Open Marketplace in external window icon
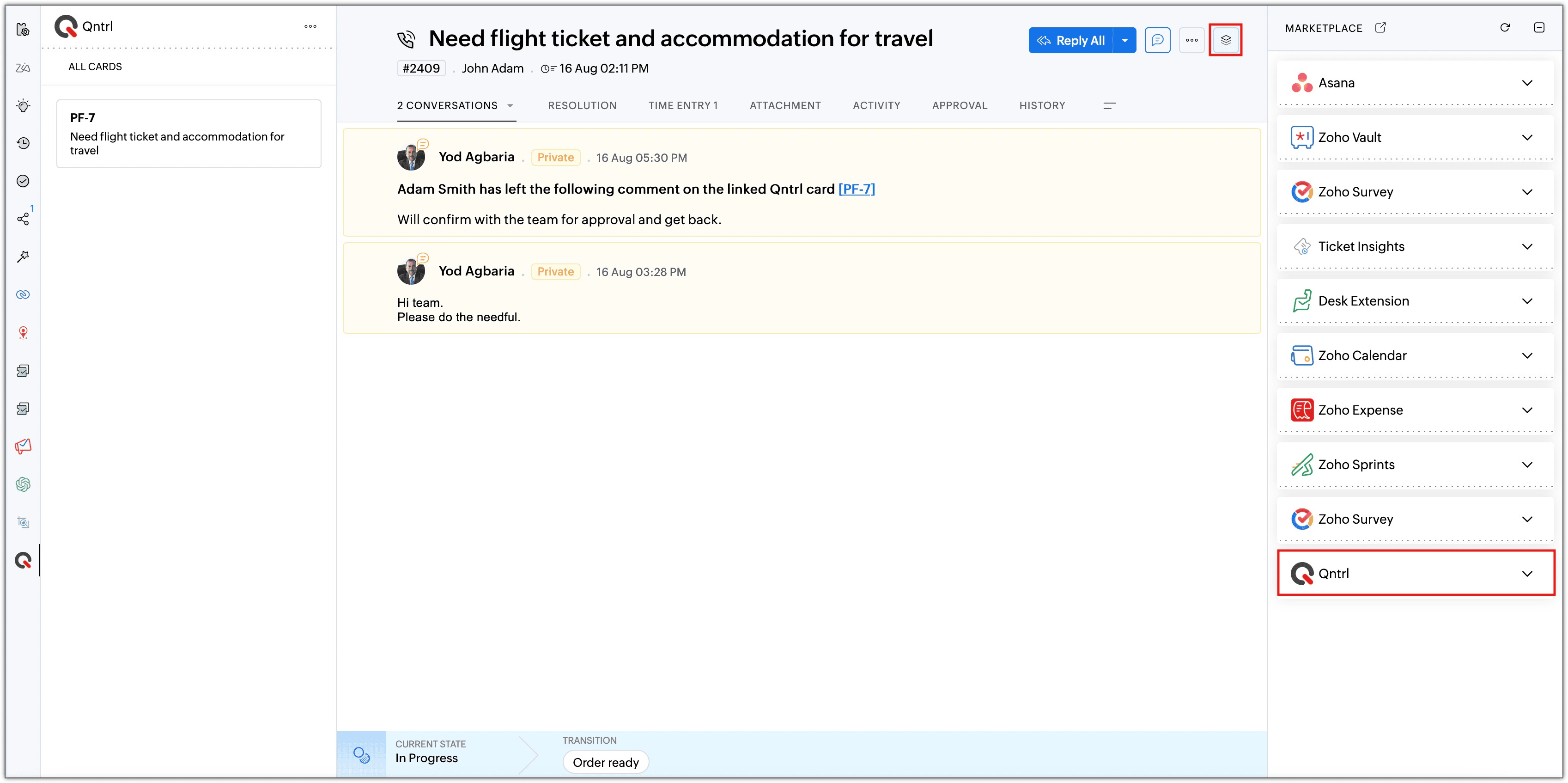 click(1380, 27)
